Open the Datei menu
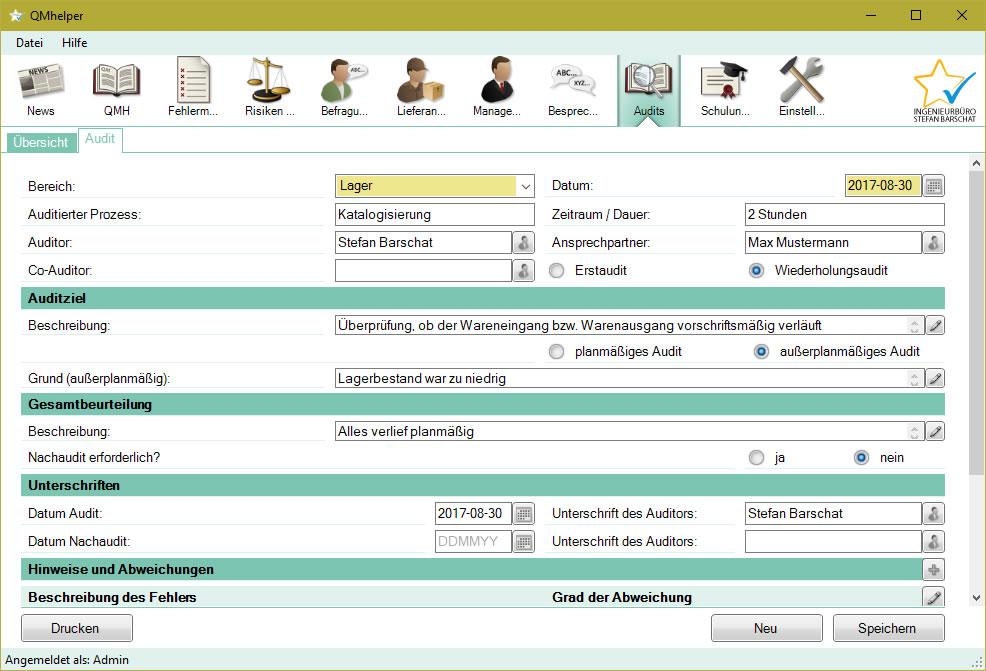Screen dimensions: 986x671 (x=29, y=42)
